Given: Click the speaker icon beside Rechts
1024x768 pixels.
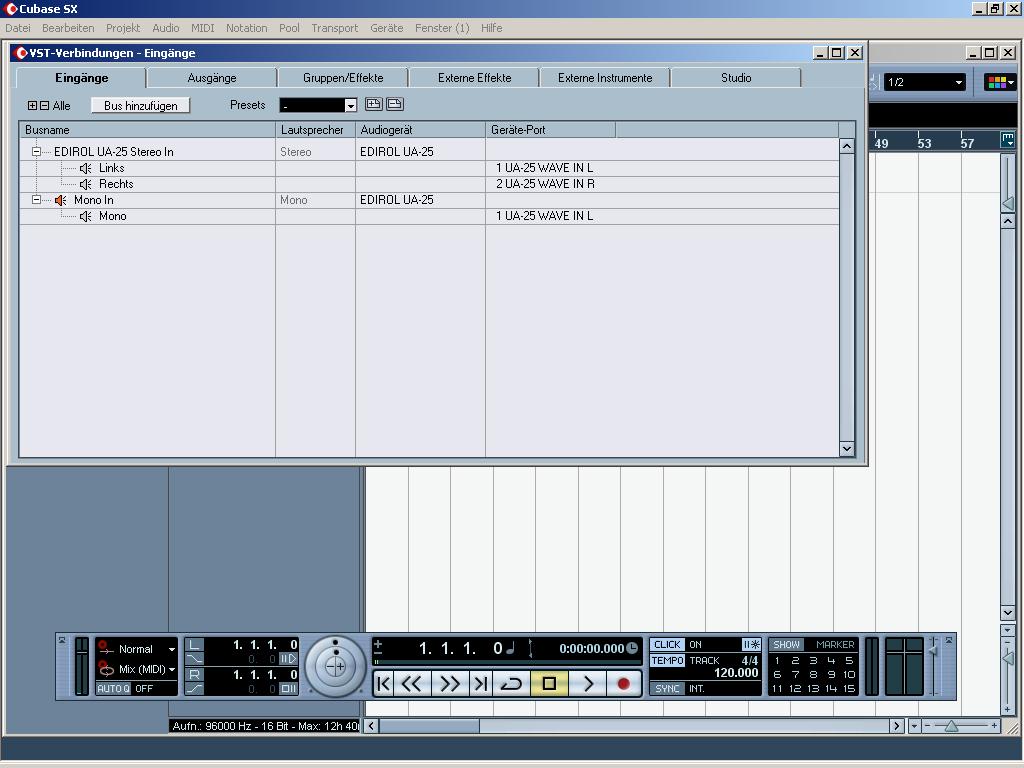Looking at the screenshot, I should click(86, 184).
